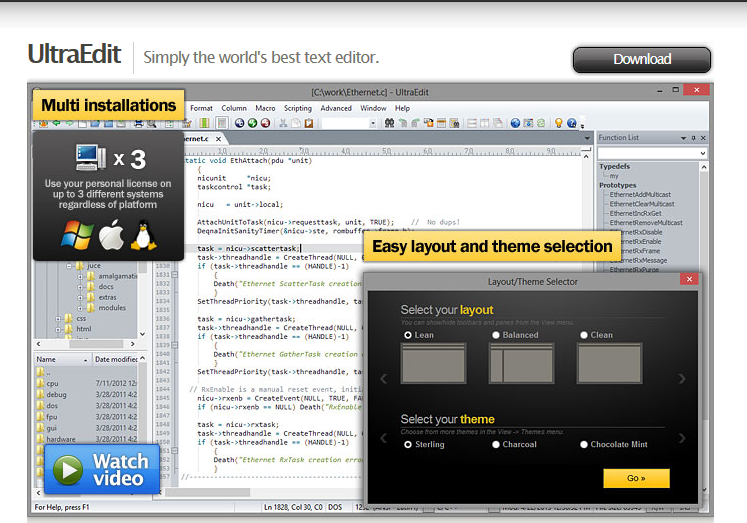Click the Watch video button
This screenshot has height=523, width=747.
(x=102, y=469)
